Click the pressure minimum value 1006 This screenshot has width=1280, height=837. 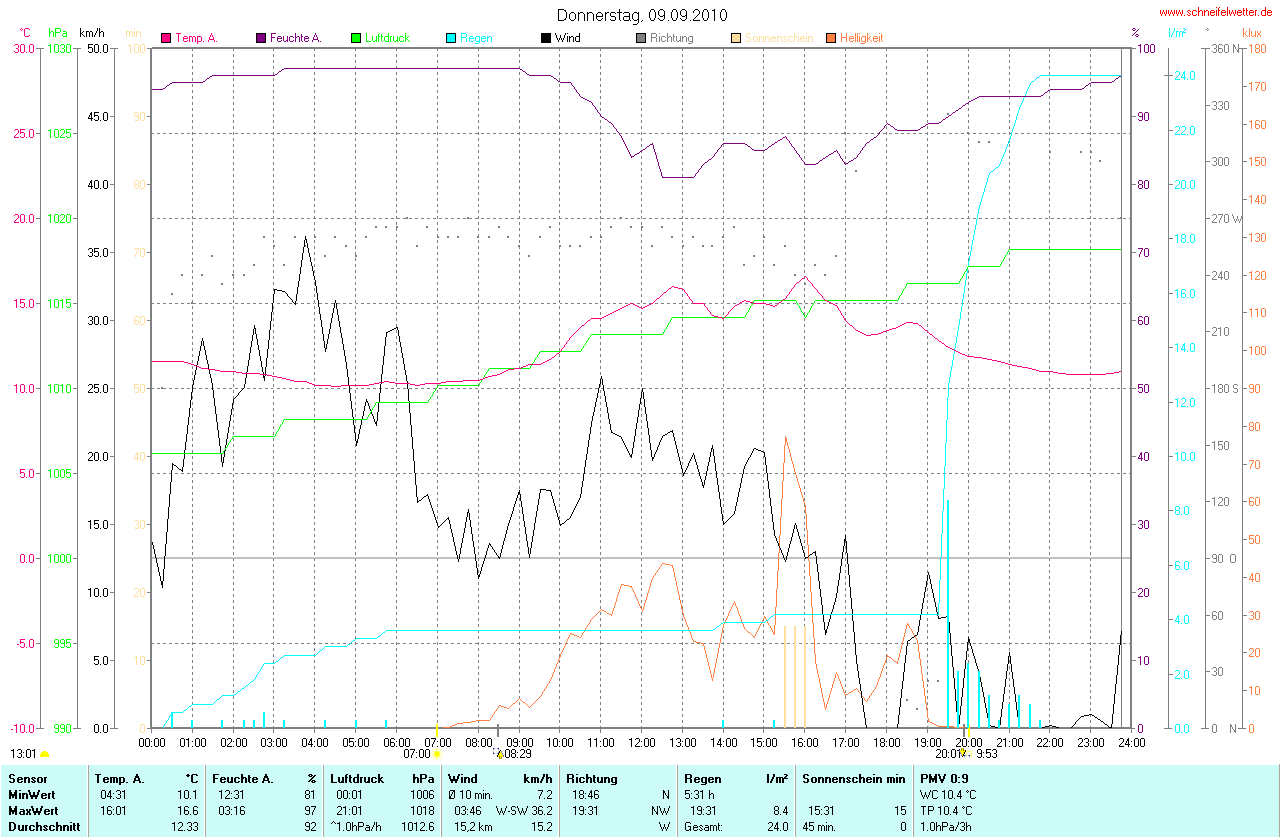(423, 794)
